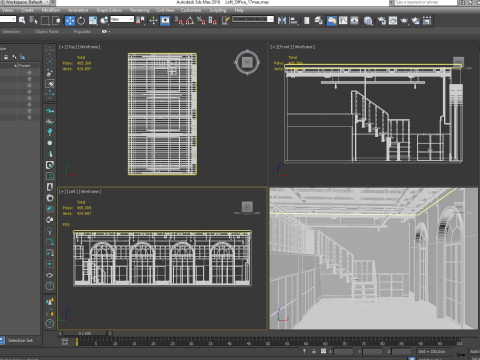Activate Select and Scale tool
This screenshot has height=360, width=480.
[x=93, y=21]
